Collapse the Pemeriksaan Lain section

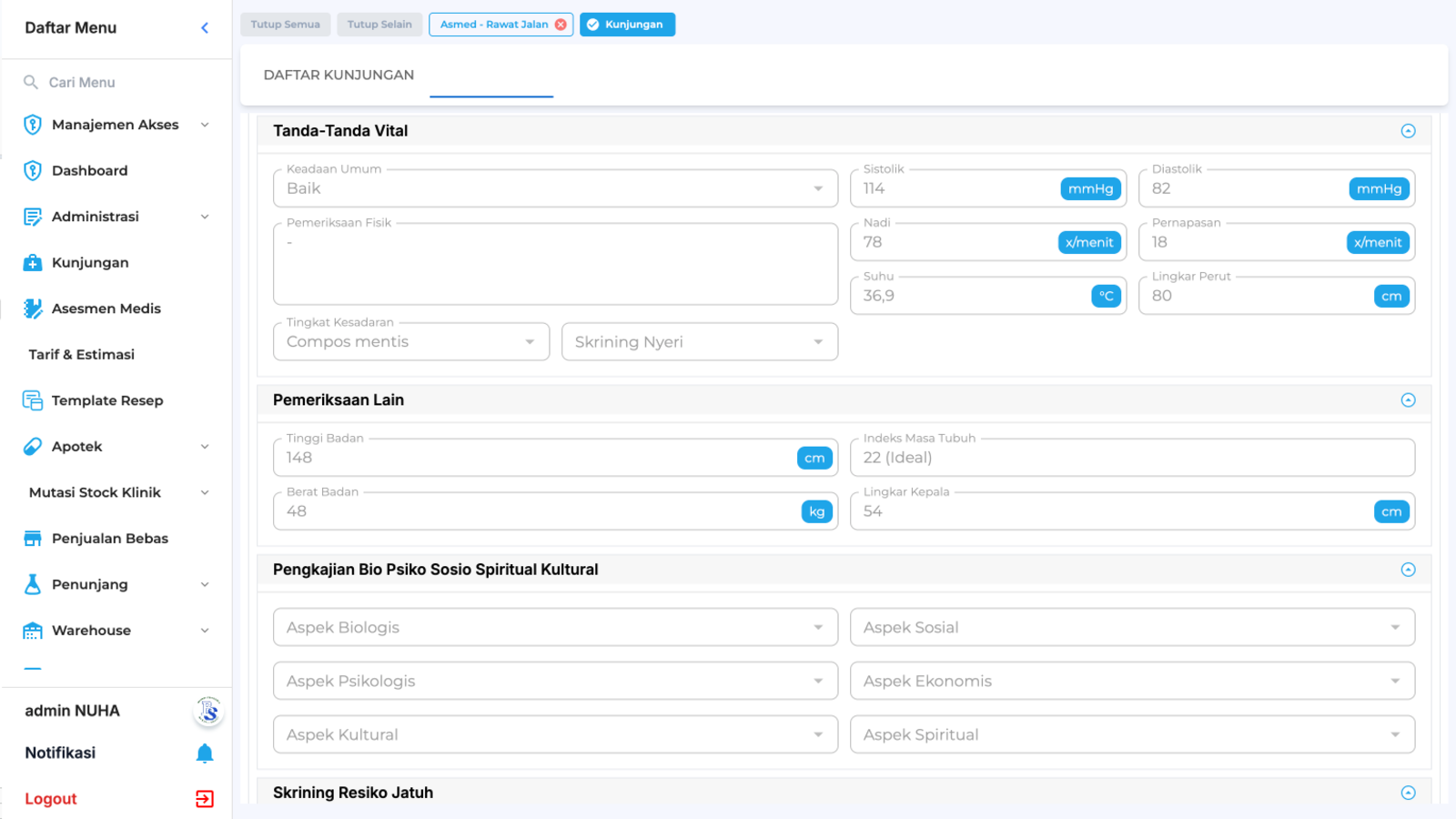1408,400
